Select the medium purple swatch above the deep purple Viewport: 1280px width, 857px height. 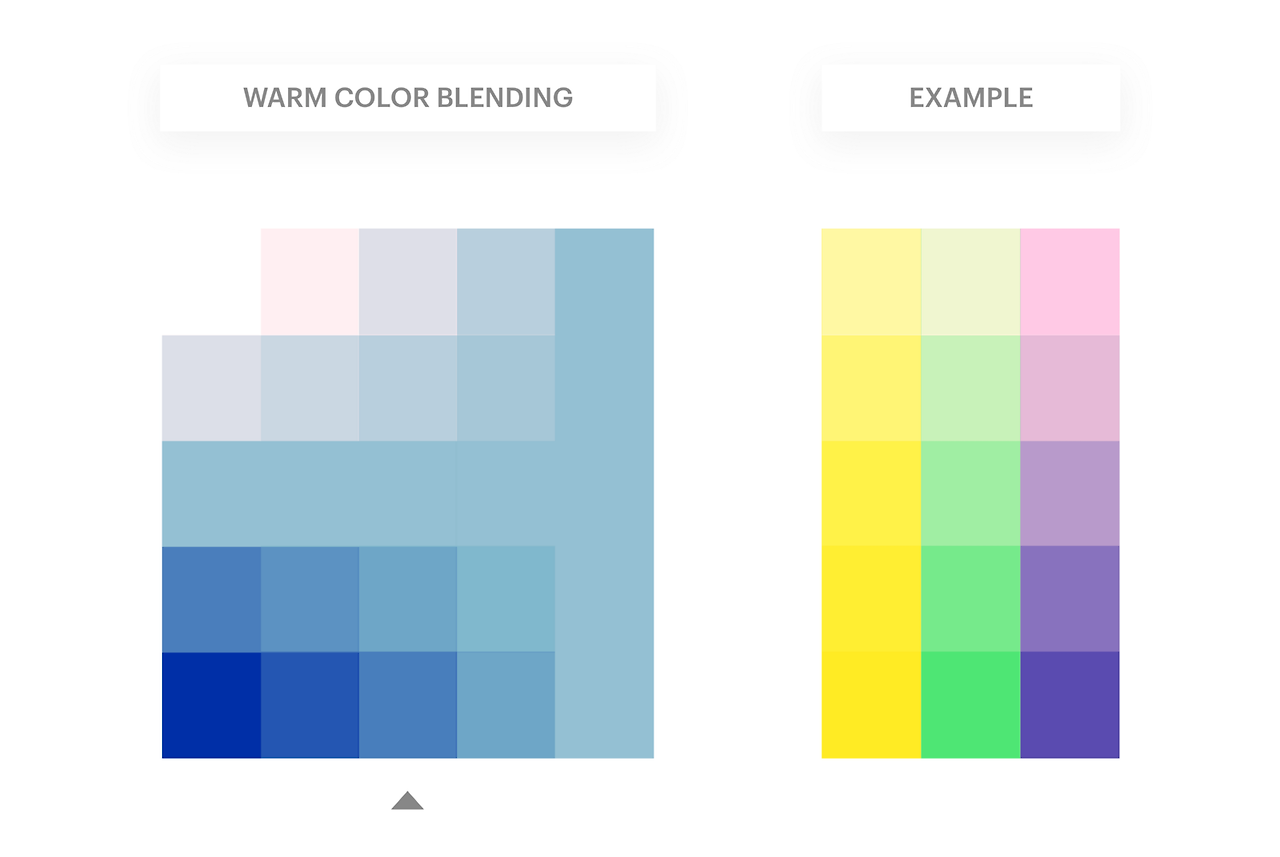[1070, 599]
